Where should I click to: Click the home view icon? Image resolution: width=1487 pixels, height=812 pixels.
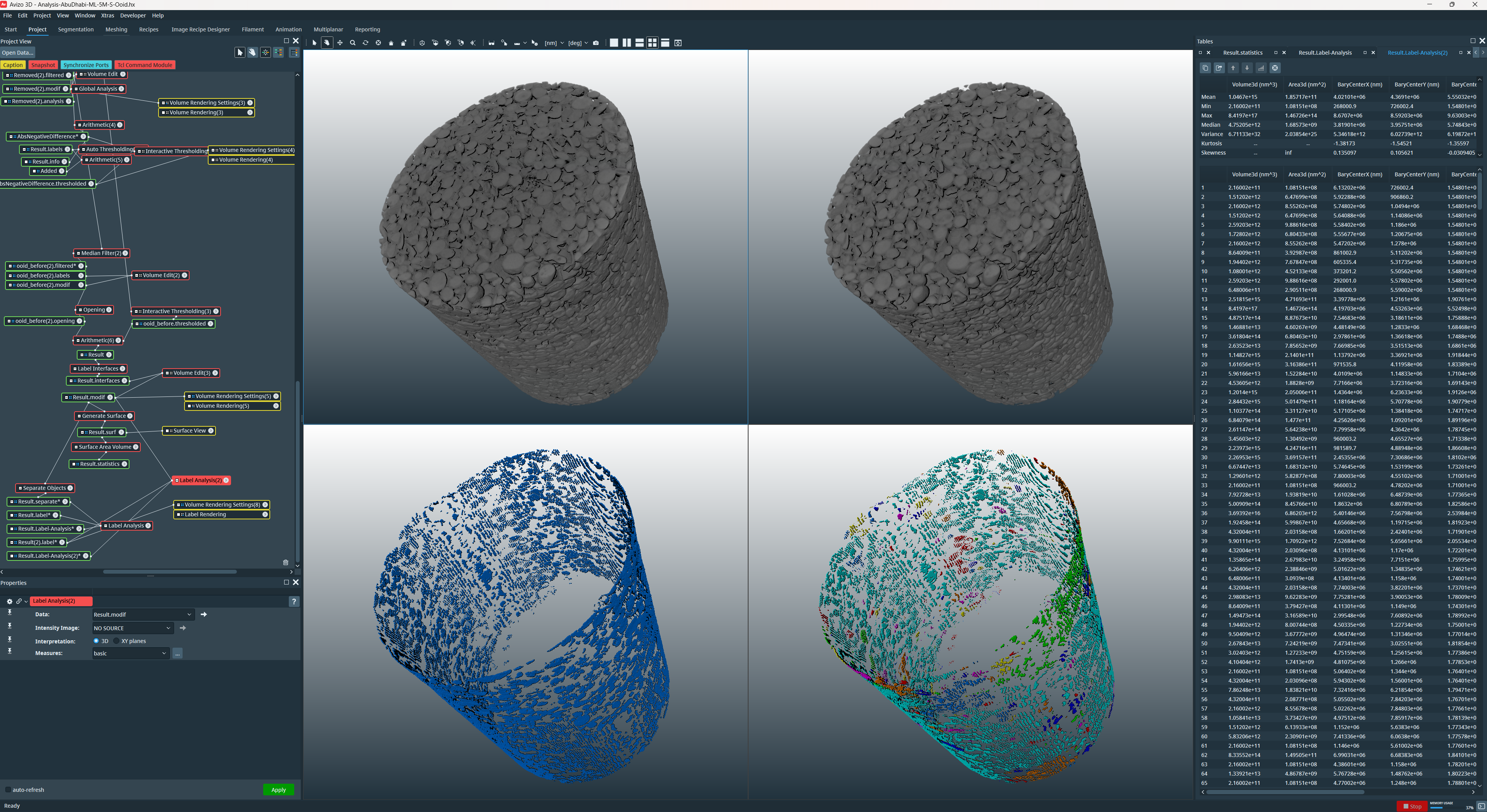pos(391,43)
